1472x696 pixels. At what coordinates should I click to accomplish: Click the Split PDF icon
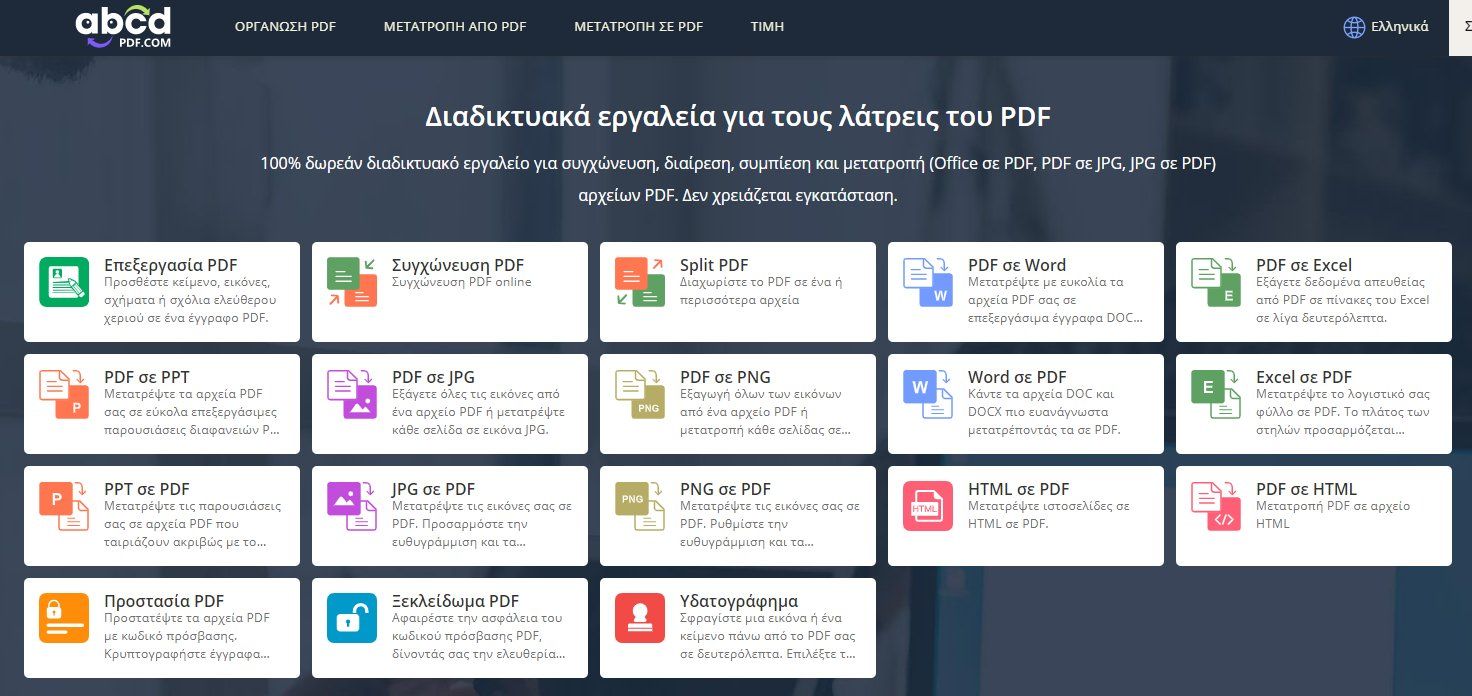tap(640, 282)
